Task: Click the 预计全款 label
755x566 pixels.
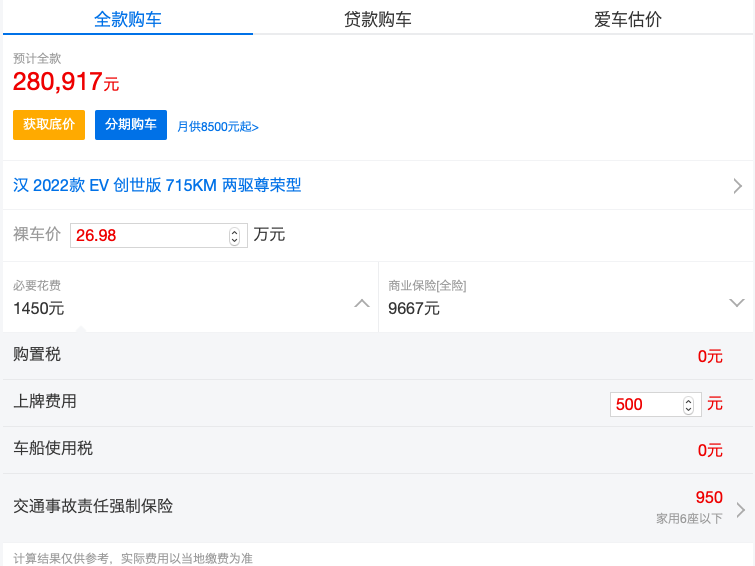Action: point(37,59)
